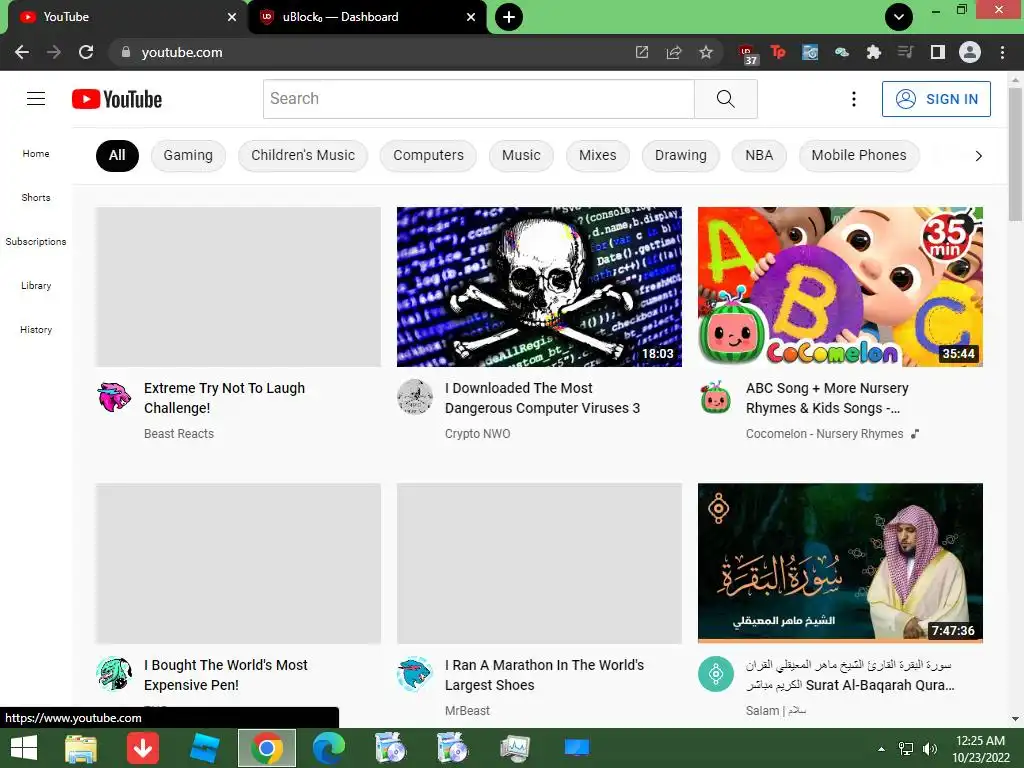This screenshot has height=768, width=1024.
Task: Open the Cocomelon ABC Song thumbnail
Action: [840, 287]
